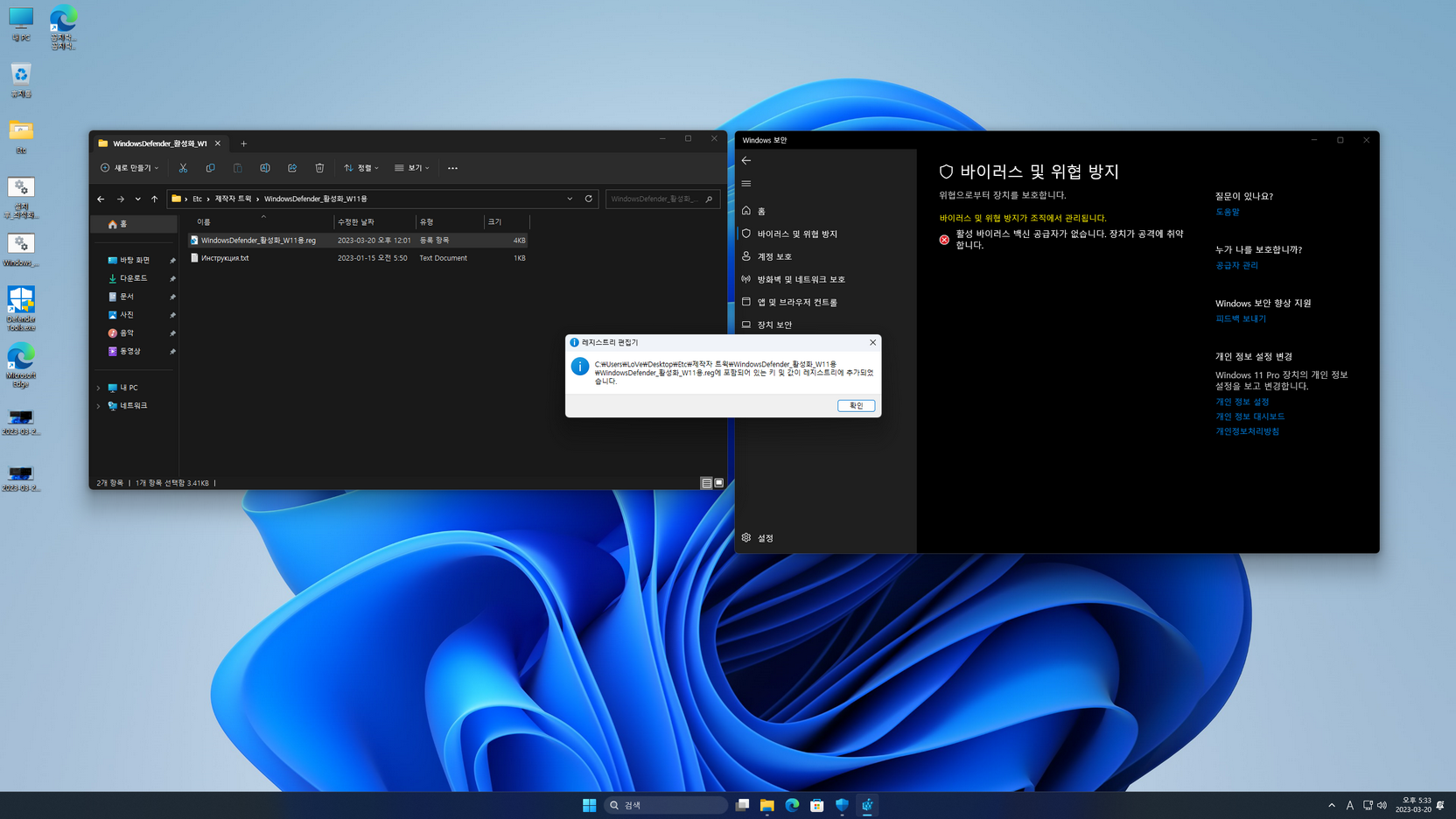Screen dimensions: 1456x819
Task: Open the 개인 정보 대시보드 link
Action: [x=1249, y=416]
